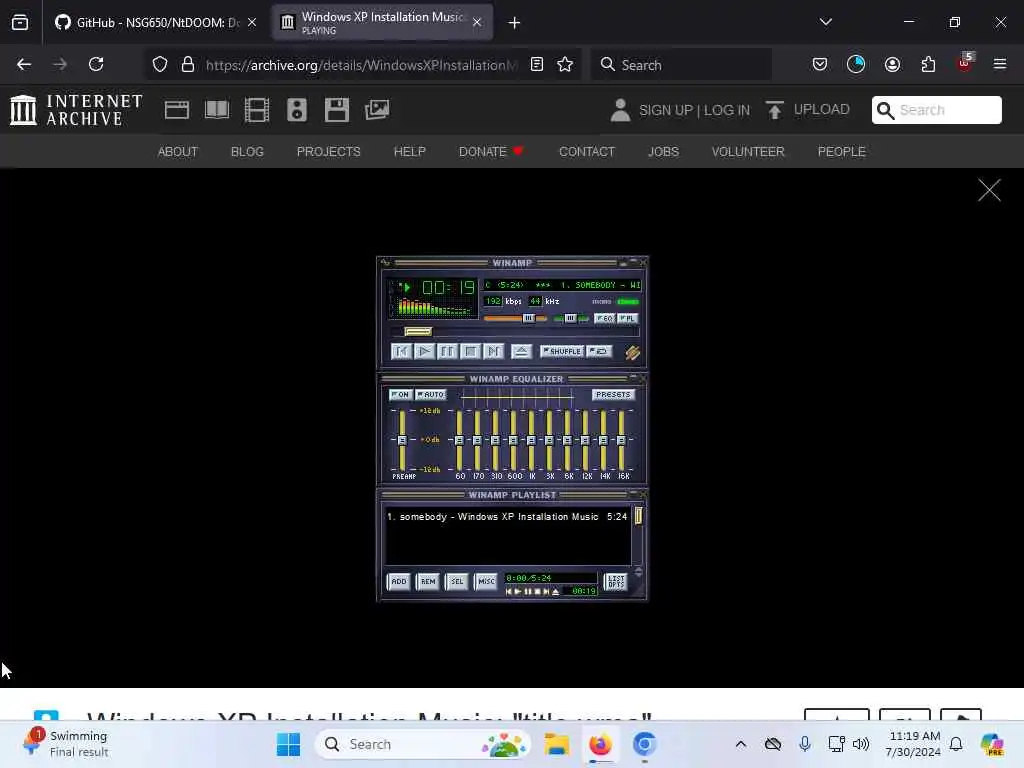Click the 1K equalizer band slider
The image size is (1024, 768).
(532, 440)
